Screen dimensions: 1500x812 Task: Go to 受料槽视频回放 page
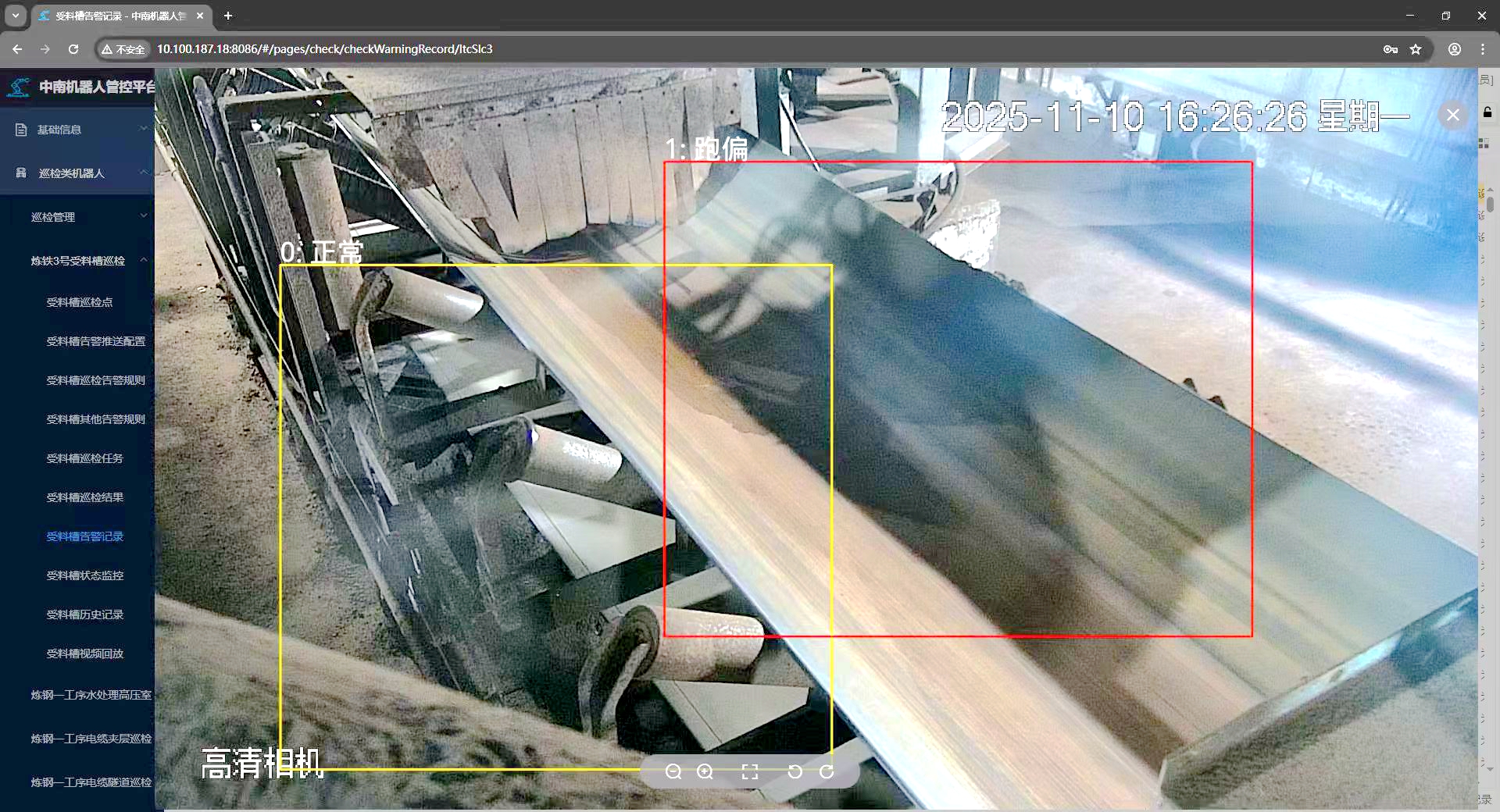[x=85, y=654]
